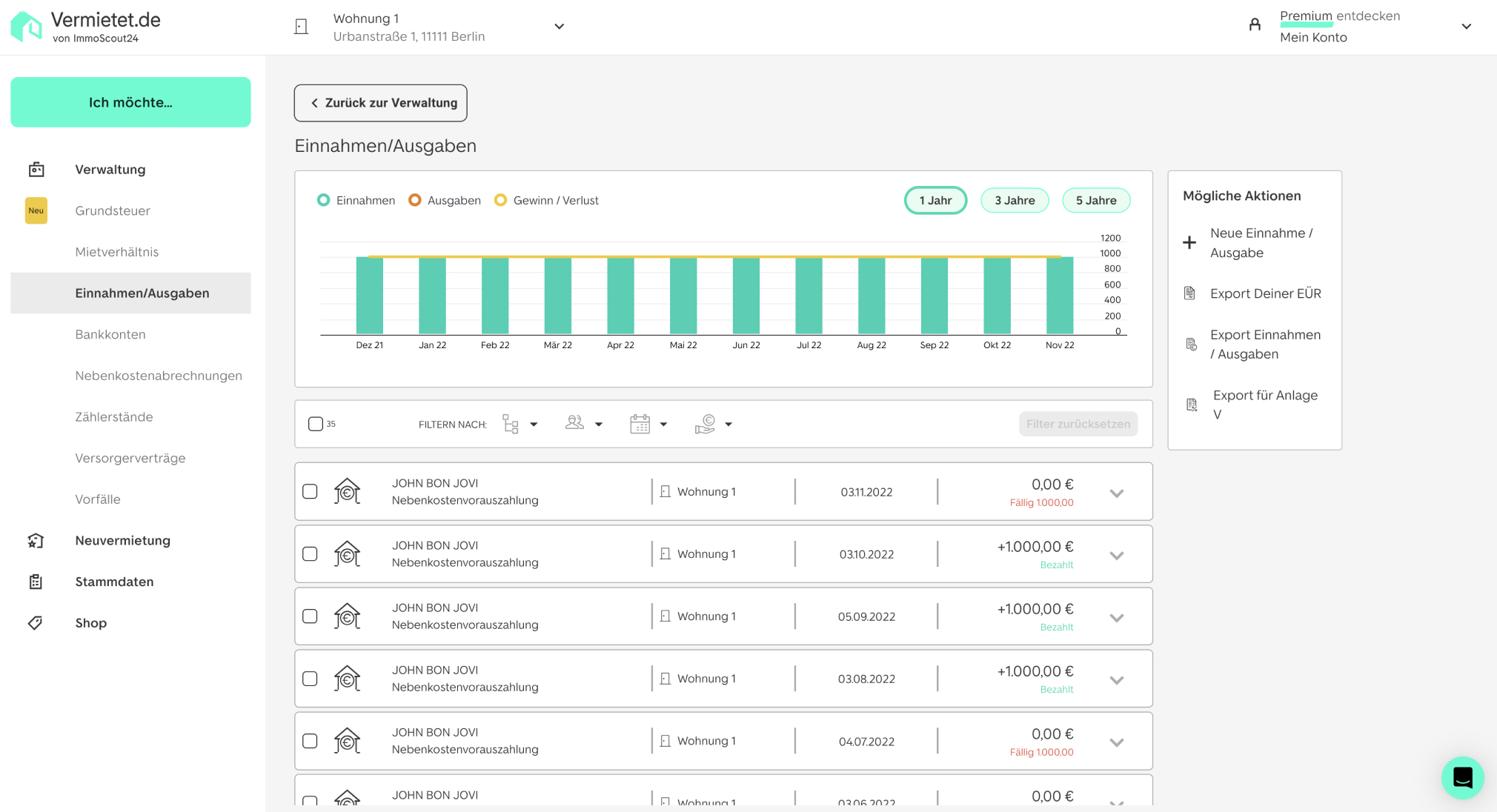The width and height of the screenshot is (1497, 812).
Task: Go to Bankkonten in the sidebar
Action: [110, 334]
